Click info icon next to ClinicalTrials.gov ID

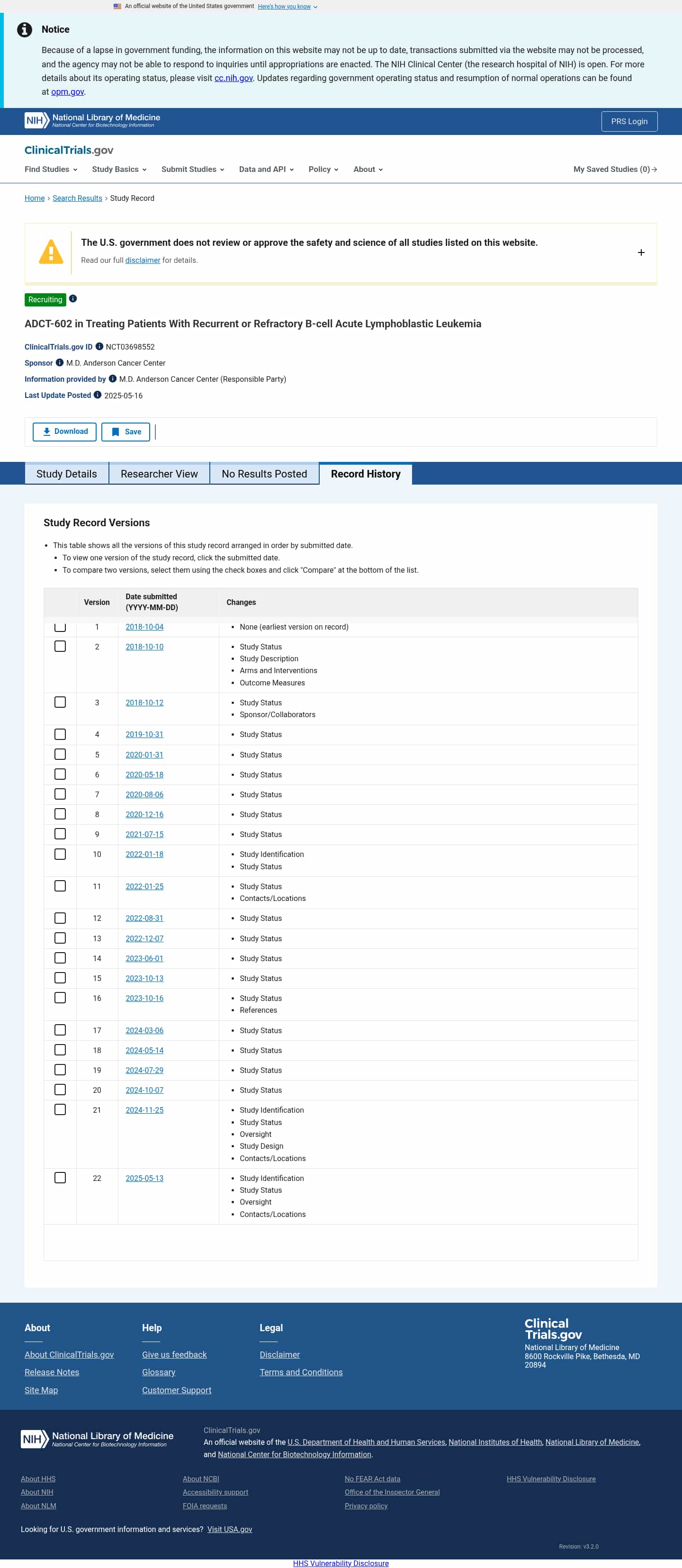point(99,346)
